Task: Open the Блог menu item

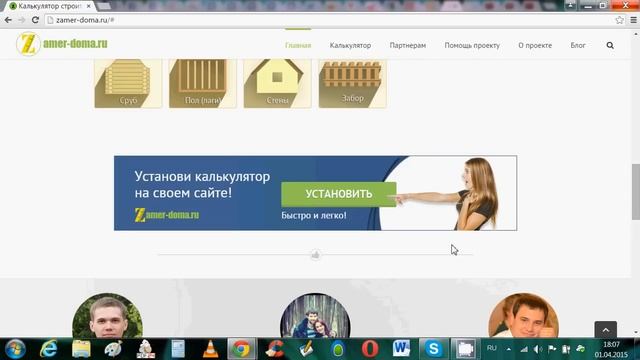Action: (578, 45)
